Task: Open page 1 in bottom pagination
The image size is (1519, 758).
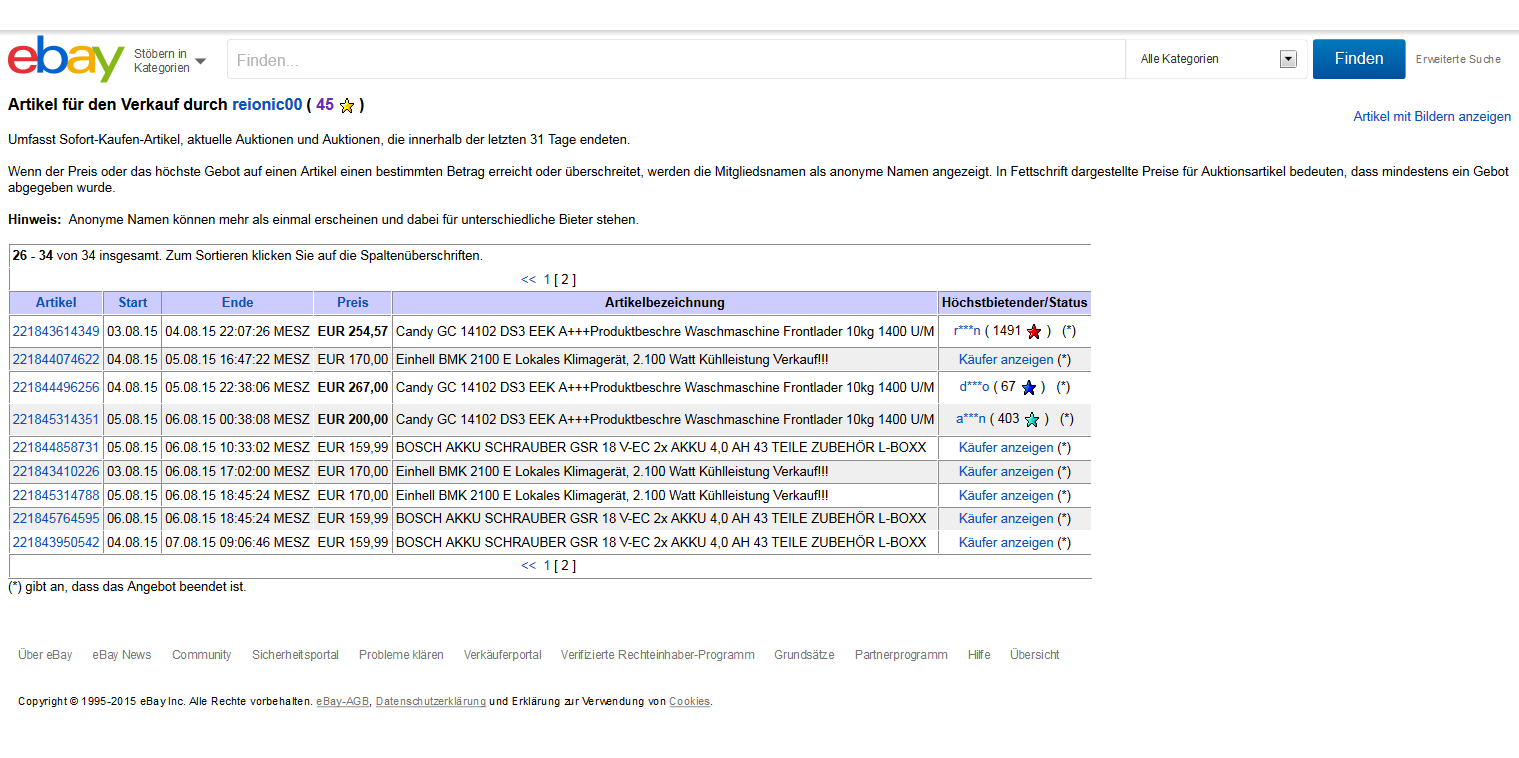Action: [x=547, y=566]
